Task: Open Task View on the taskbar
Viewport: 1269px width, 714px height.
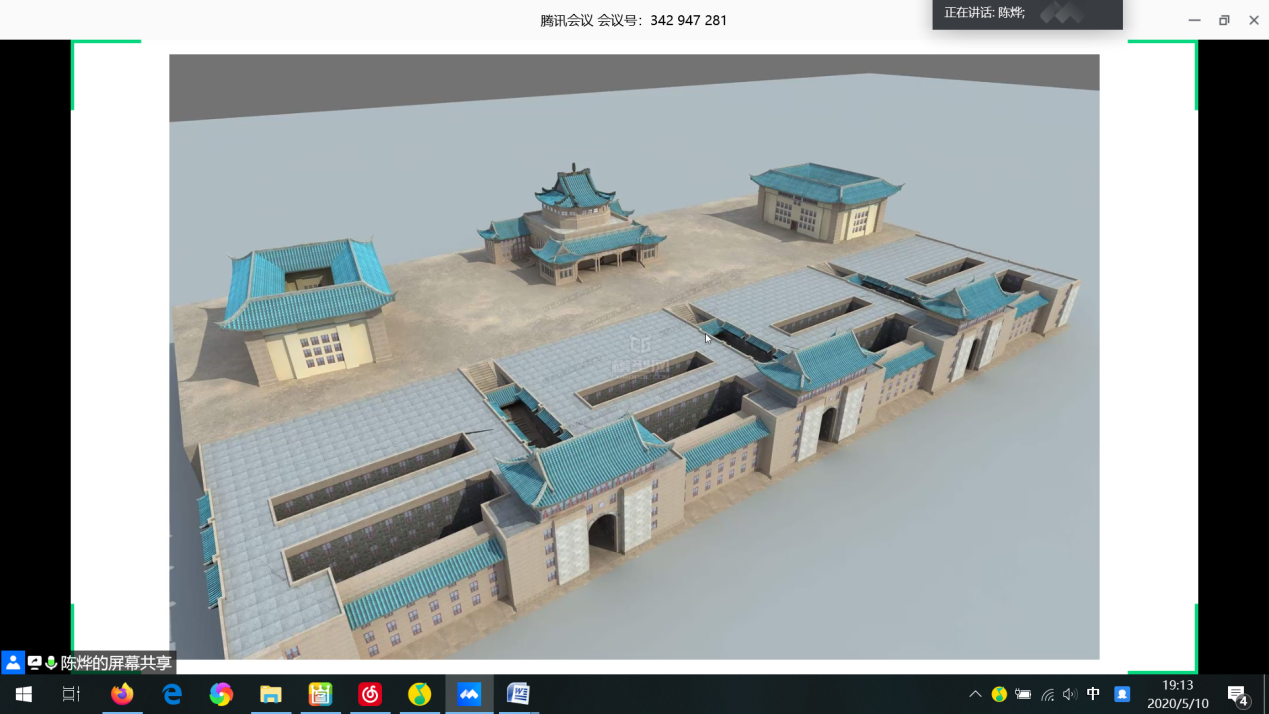Action: point(71,694)
